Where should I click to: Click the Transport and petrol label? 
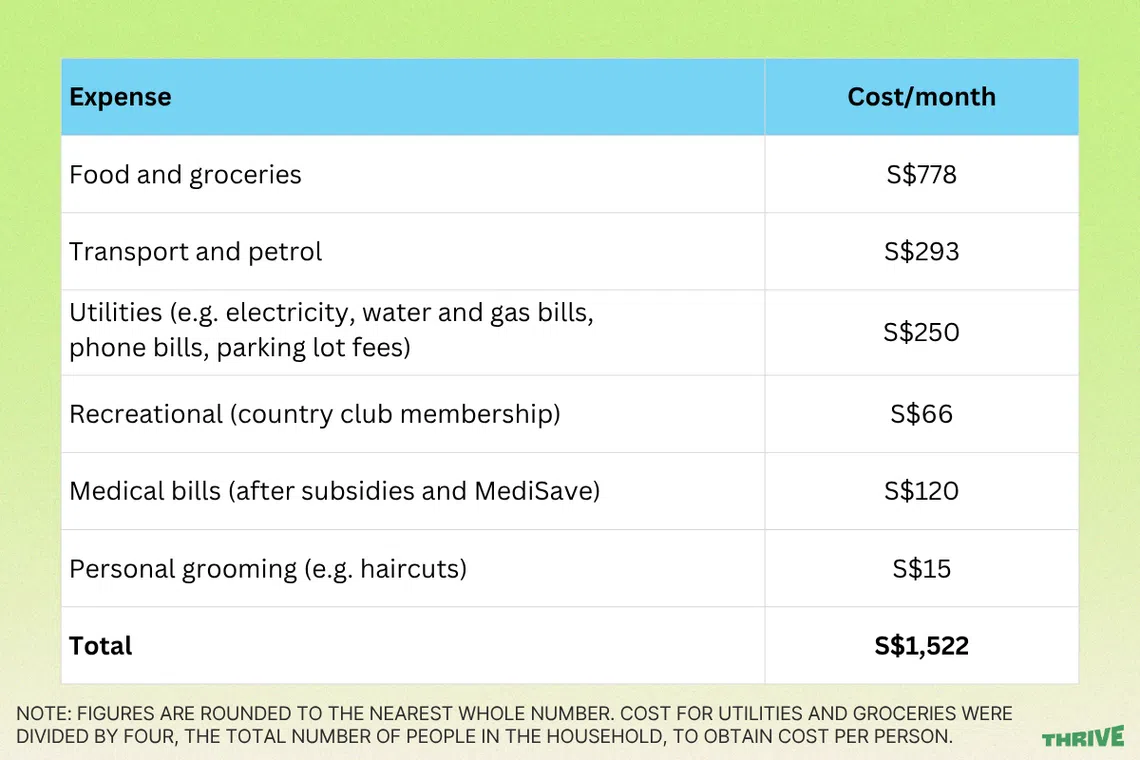195,252
